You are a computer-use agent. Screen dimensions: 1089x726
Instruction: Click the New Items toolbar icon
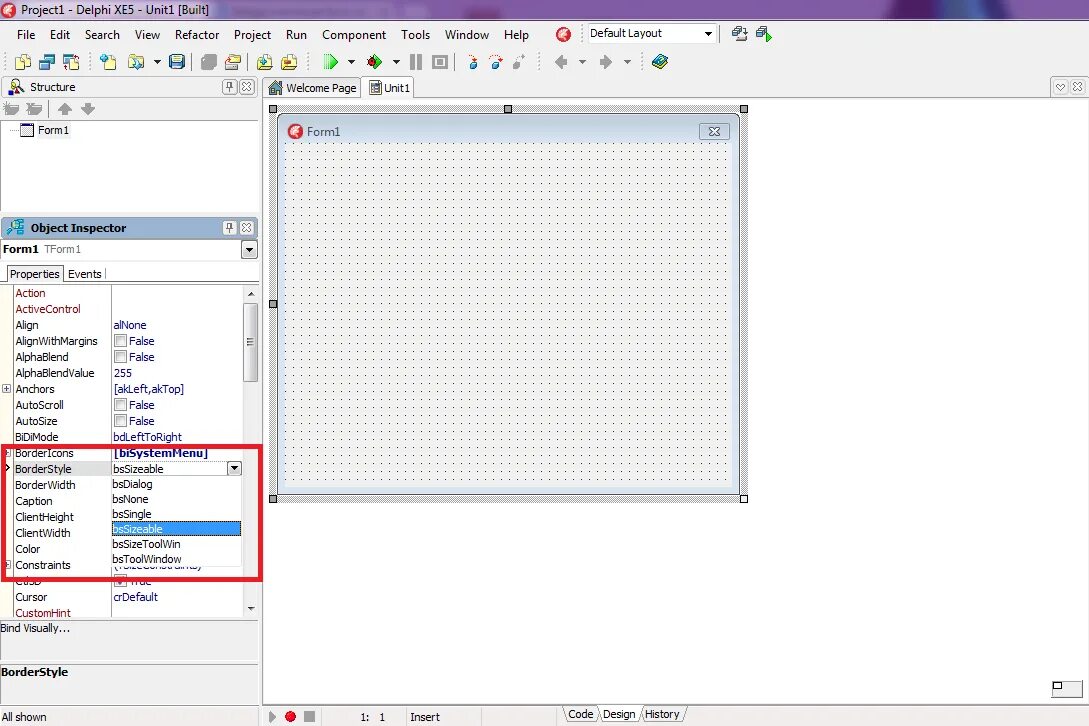[108, 62]
